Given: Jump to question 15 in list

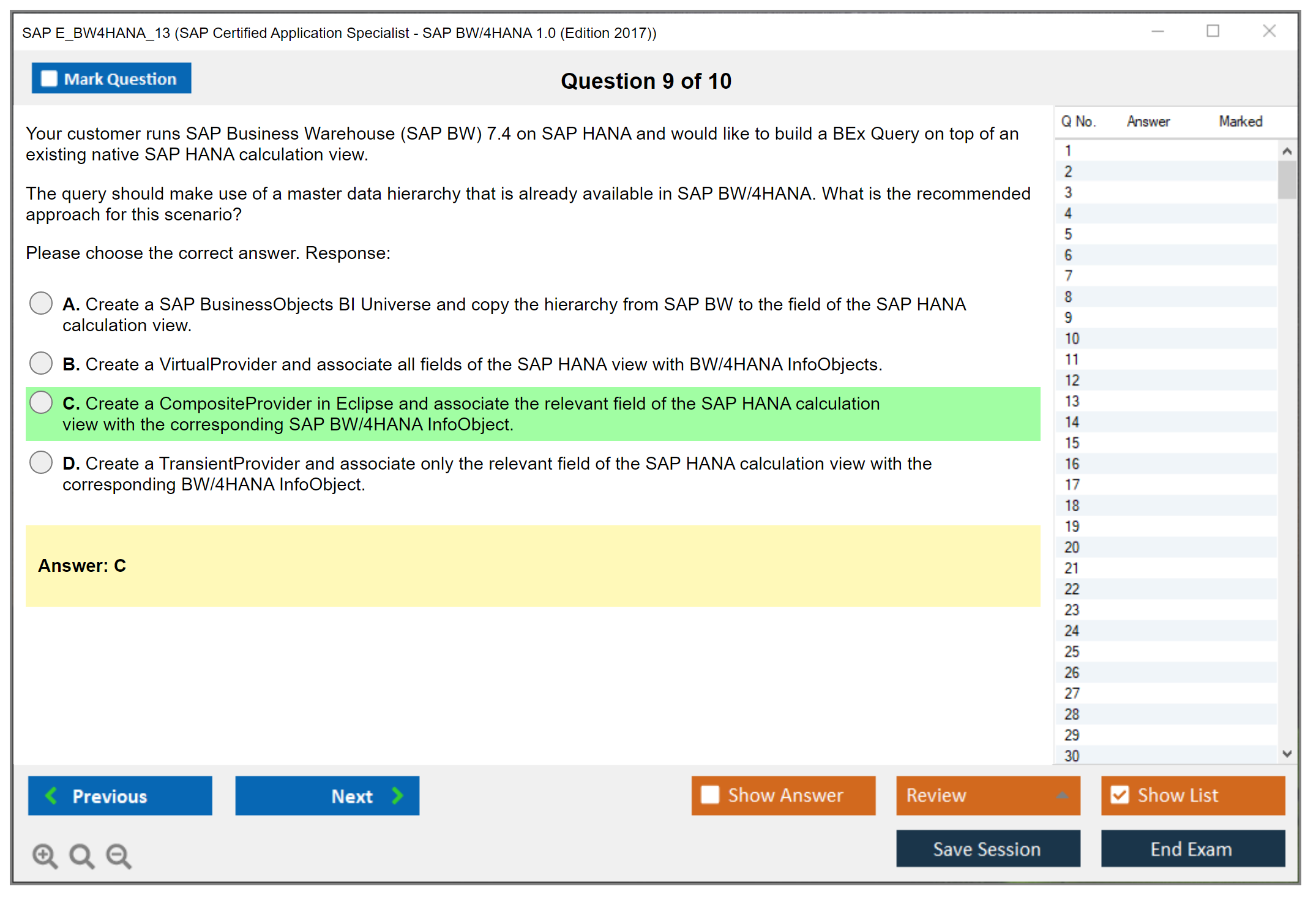Looking at the screenshot, I should point(1072,443).
